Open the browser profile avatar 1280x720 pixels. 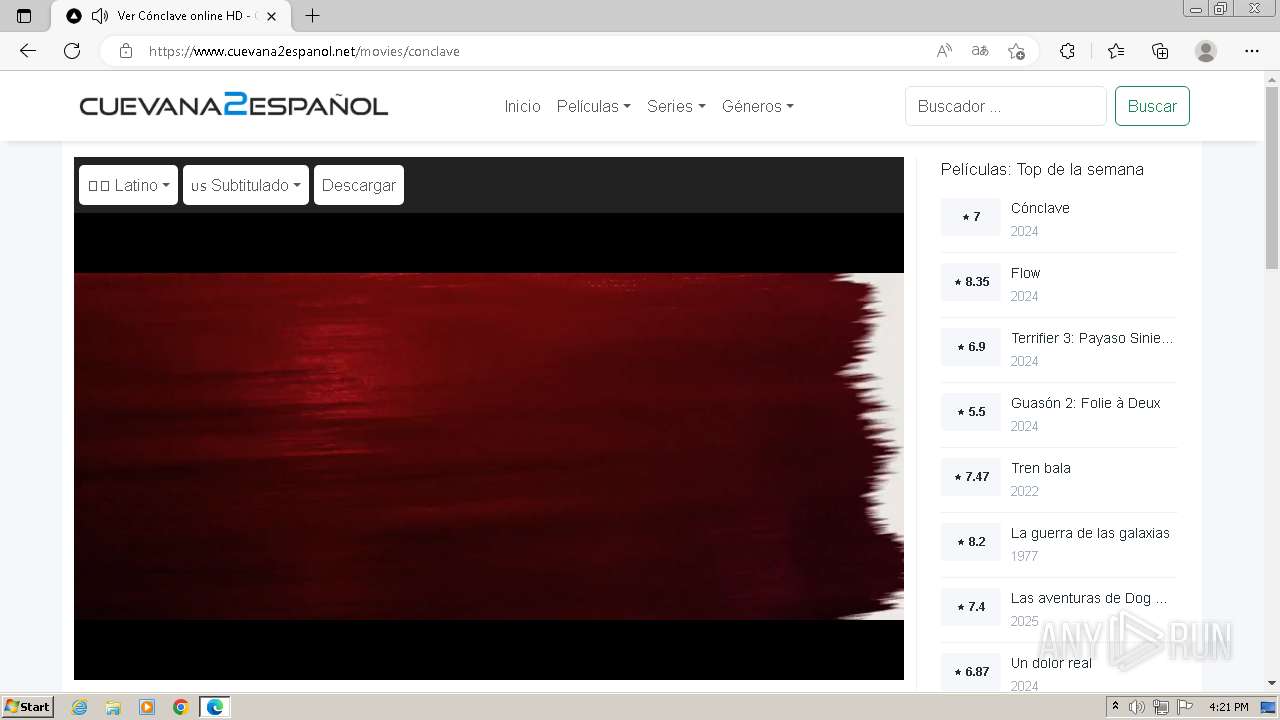1206,51
